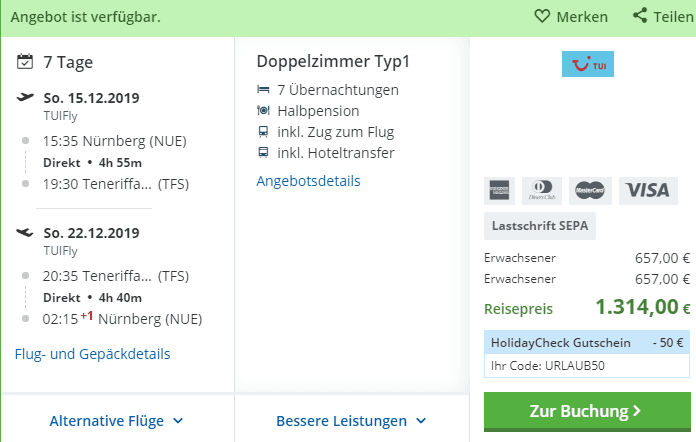Select the voucher code text URLAUB50

pos(575,366)
